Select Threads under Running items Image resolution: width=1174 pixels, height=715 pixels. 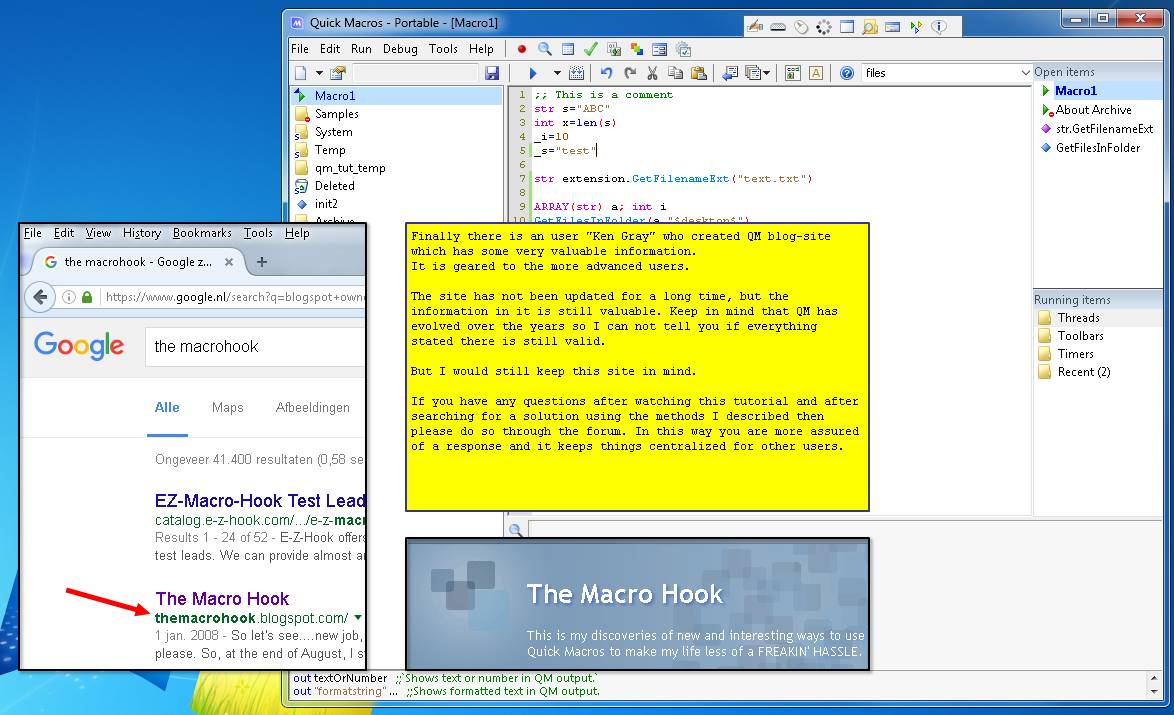tap(1078, 318)
